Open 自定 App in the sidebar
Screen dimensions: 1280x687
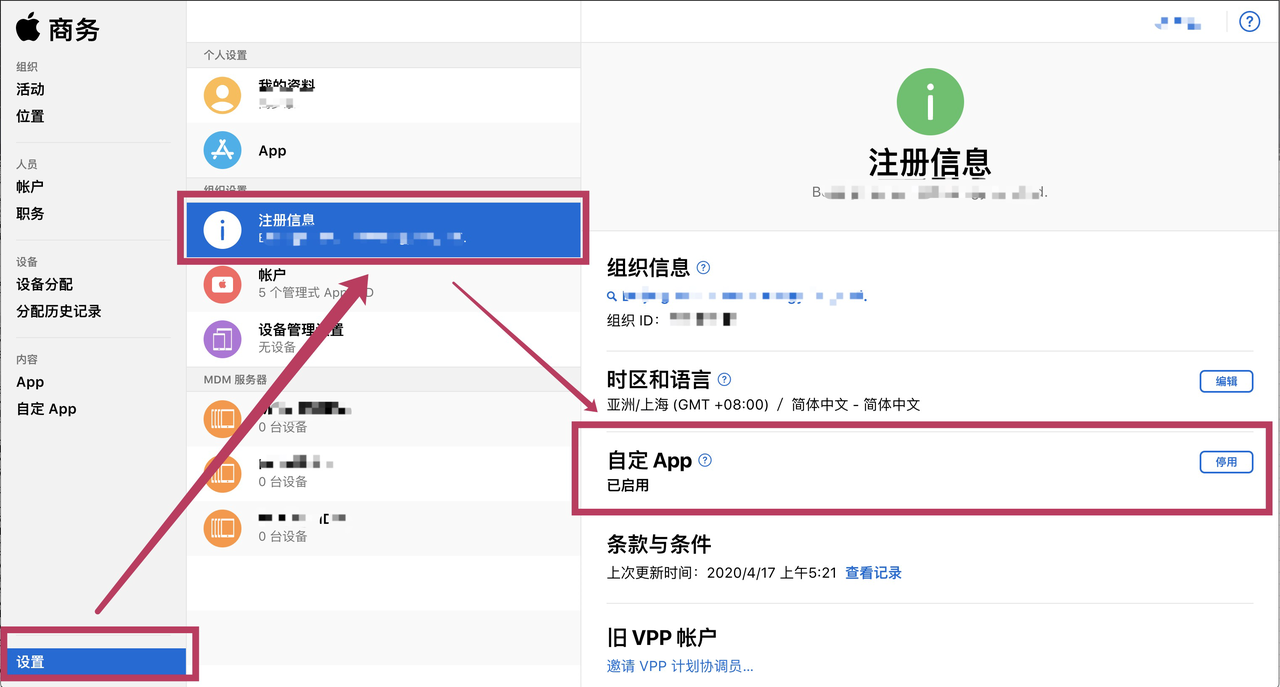(46, 409)
